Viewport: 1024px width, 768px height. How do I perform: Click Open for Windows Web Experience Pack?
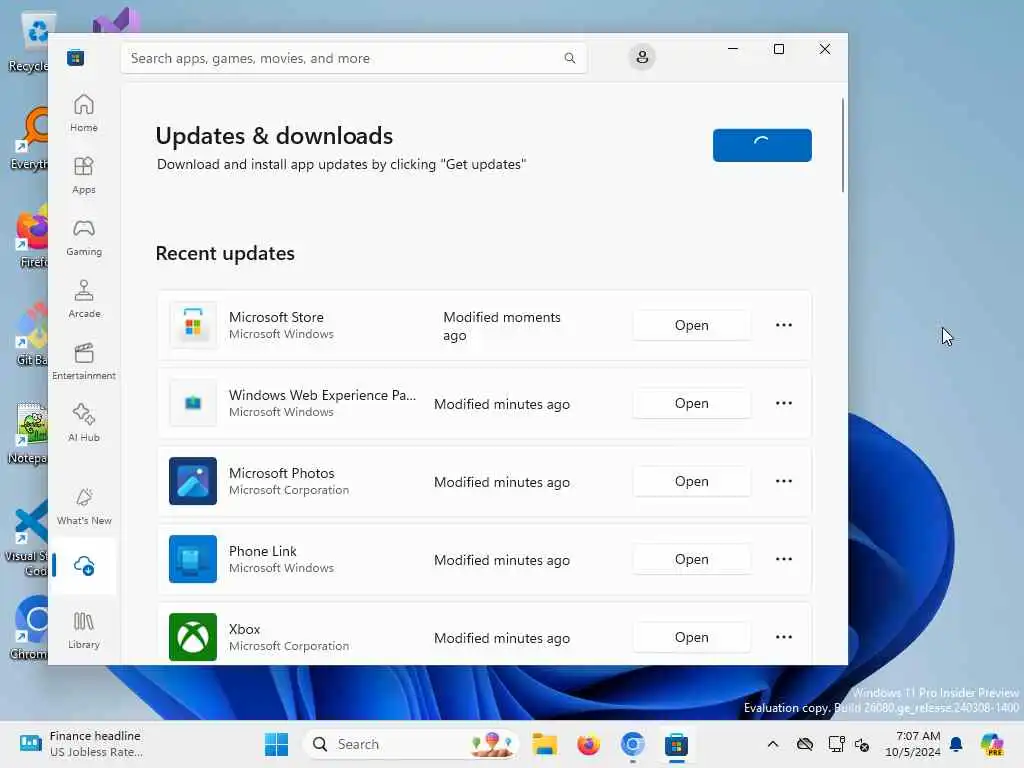(x=692, y=404)
